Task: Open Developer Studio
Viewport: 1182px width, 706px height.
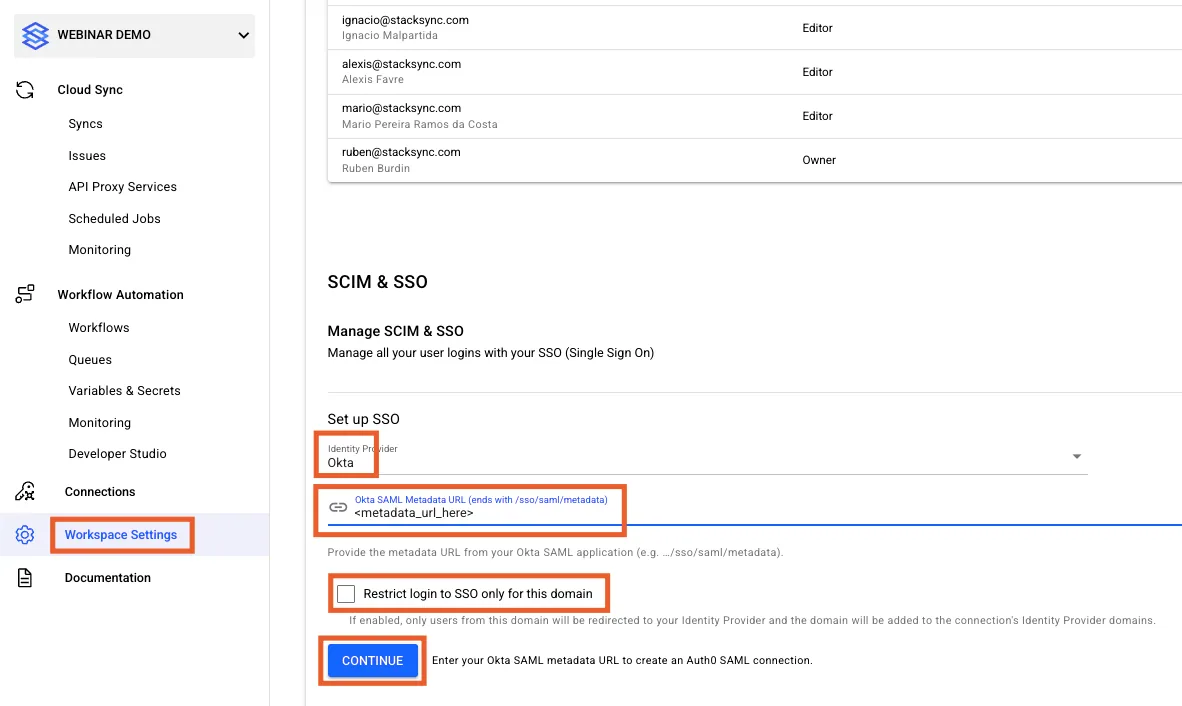Action: [117, 454]
